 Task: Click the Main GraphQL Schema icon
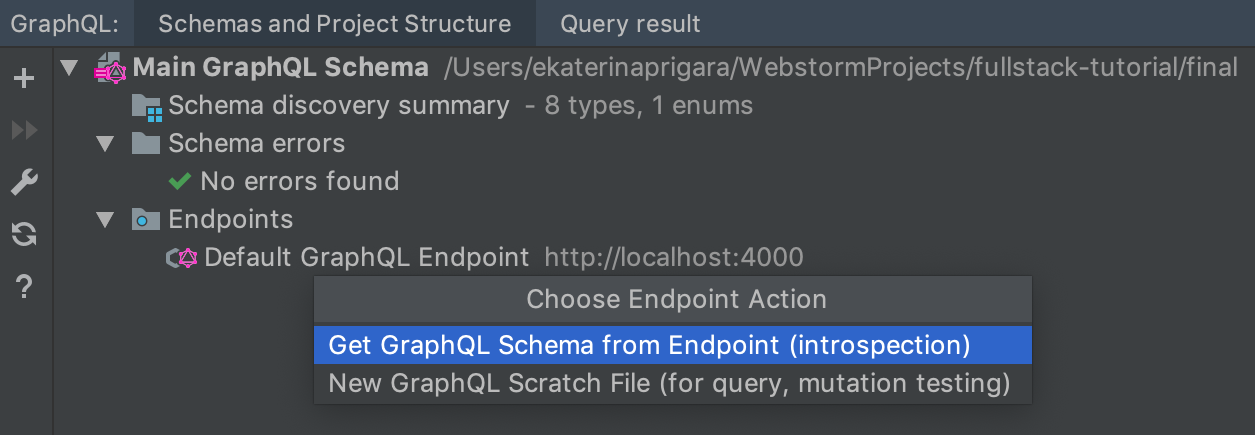[x=110, y=68]
